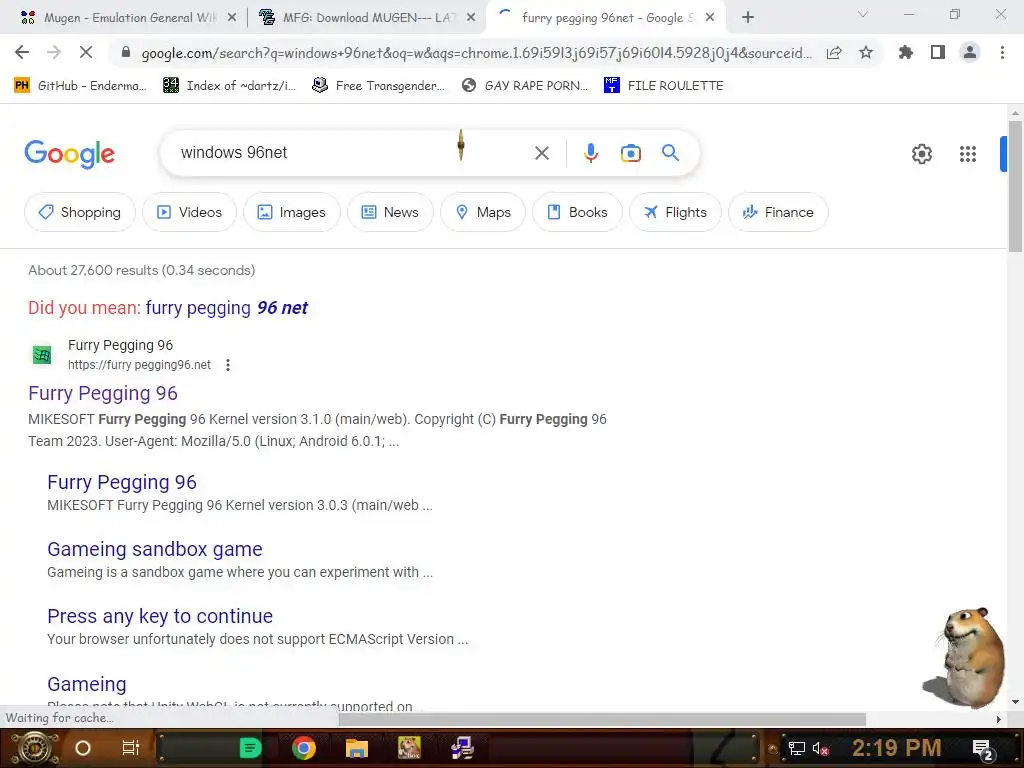
Task: Go back to the previous page
Action: click(22, 52)
